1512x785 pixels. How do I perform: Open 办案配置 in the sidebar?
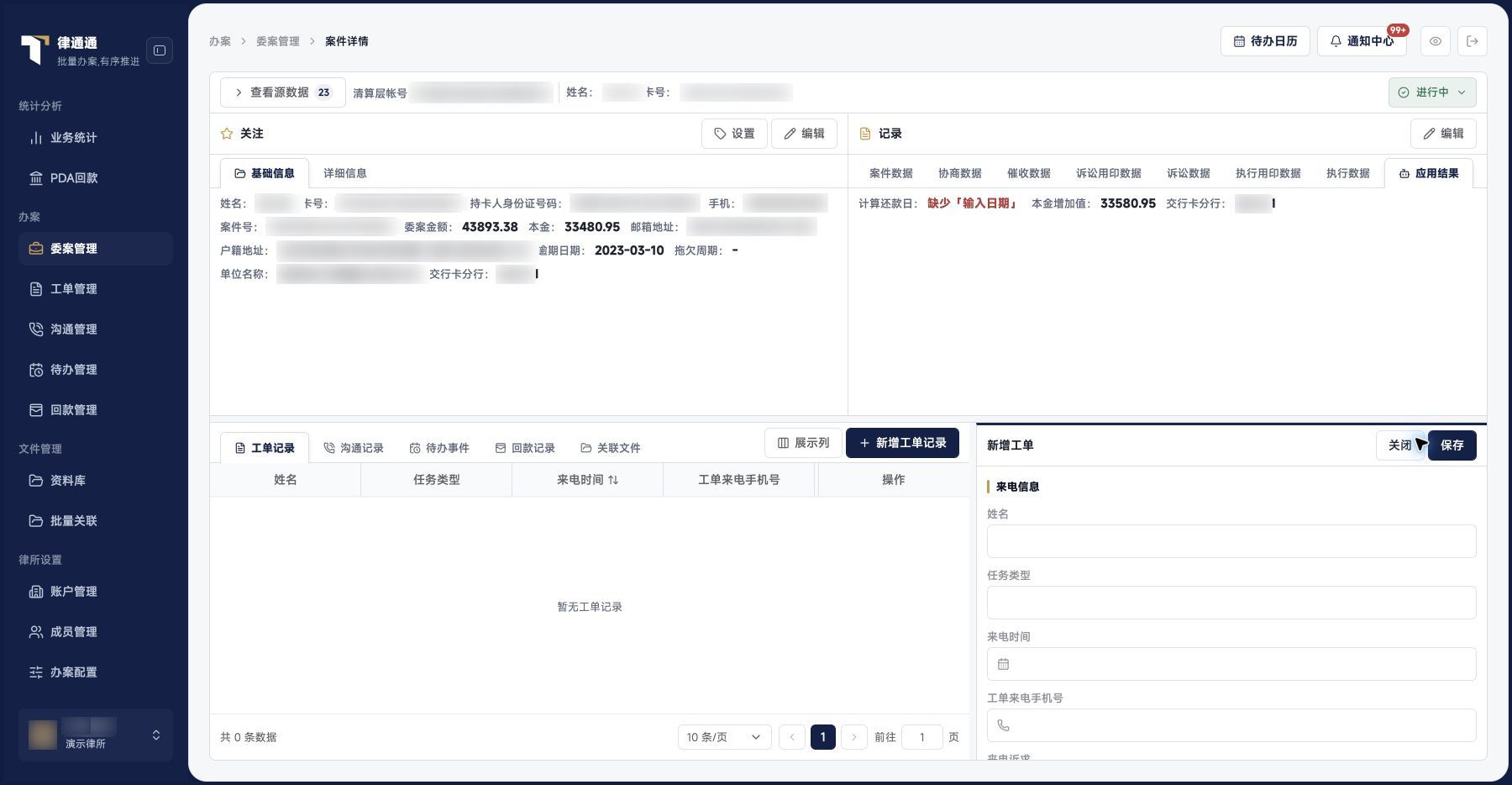click(96, 672)
